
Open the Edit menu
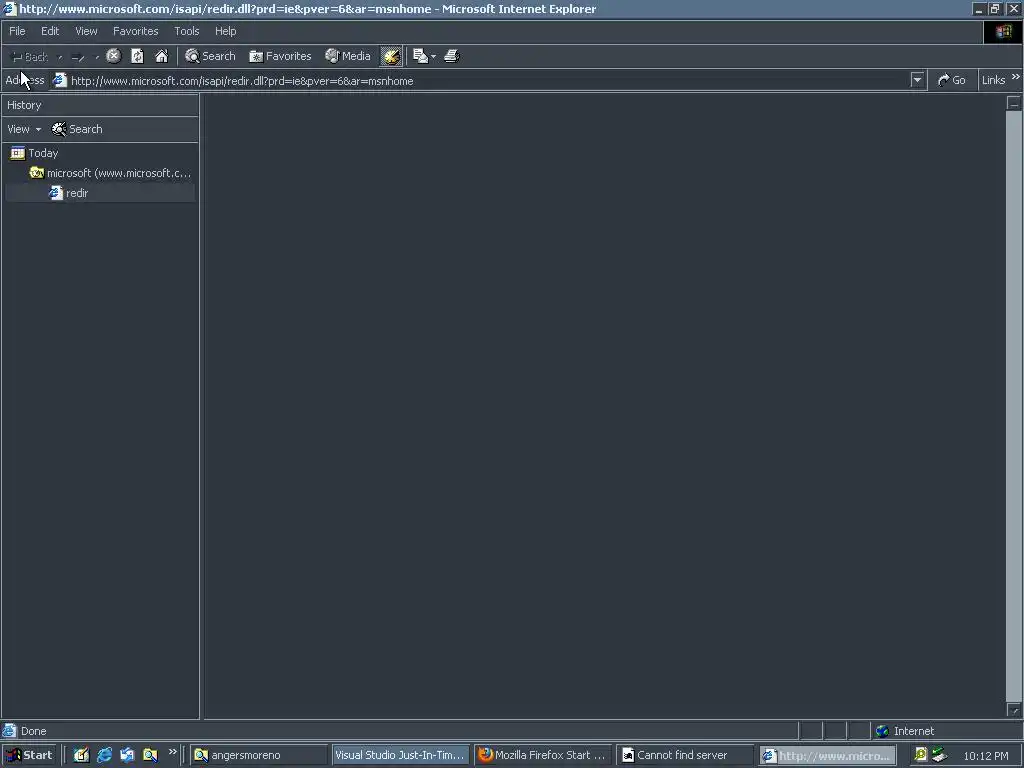[50, 31]
